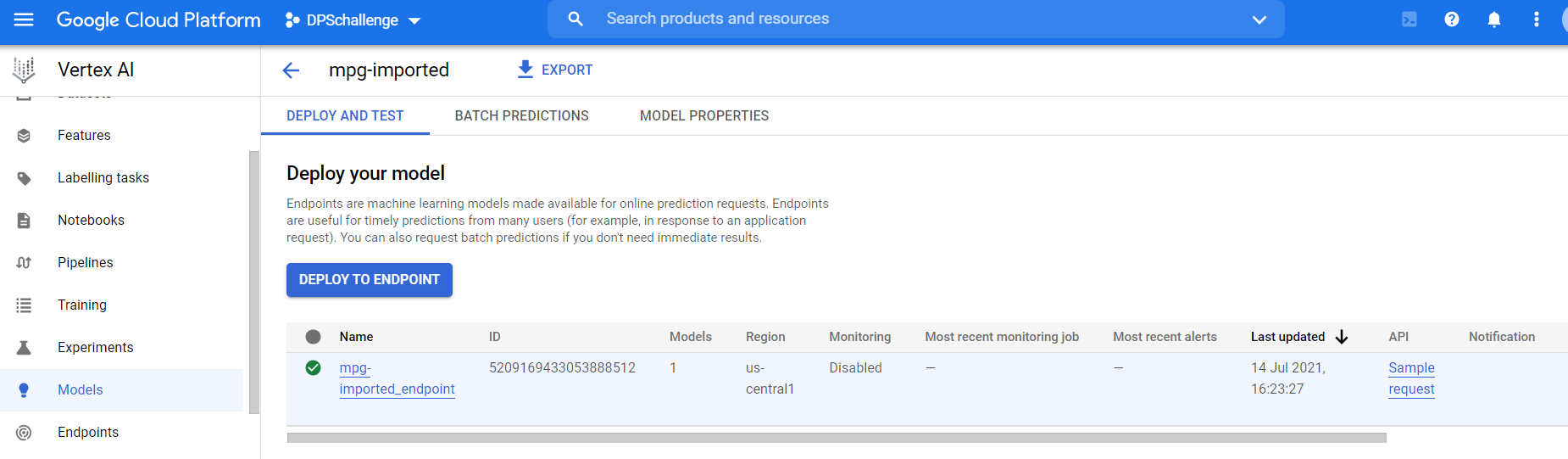Image resolution: width=1568 pixels, height=459 pixels.
Task: Open the Help question mark icon
Action: pyautogui.click(x=1452, y=19)
